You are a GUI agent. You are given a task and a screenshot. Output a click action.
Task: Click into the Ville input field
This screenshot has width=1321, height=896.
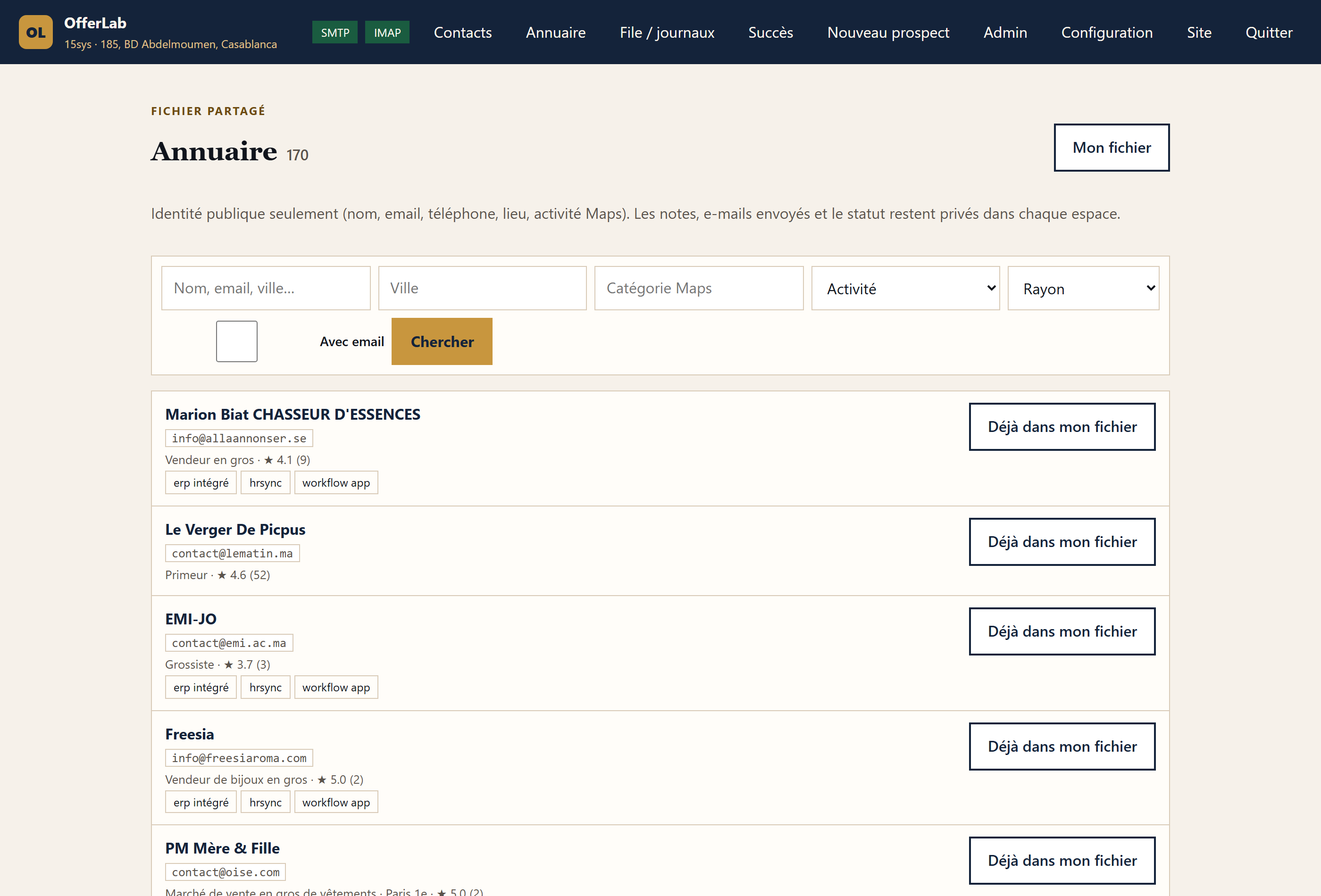482,288
